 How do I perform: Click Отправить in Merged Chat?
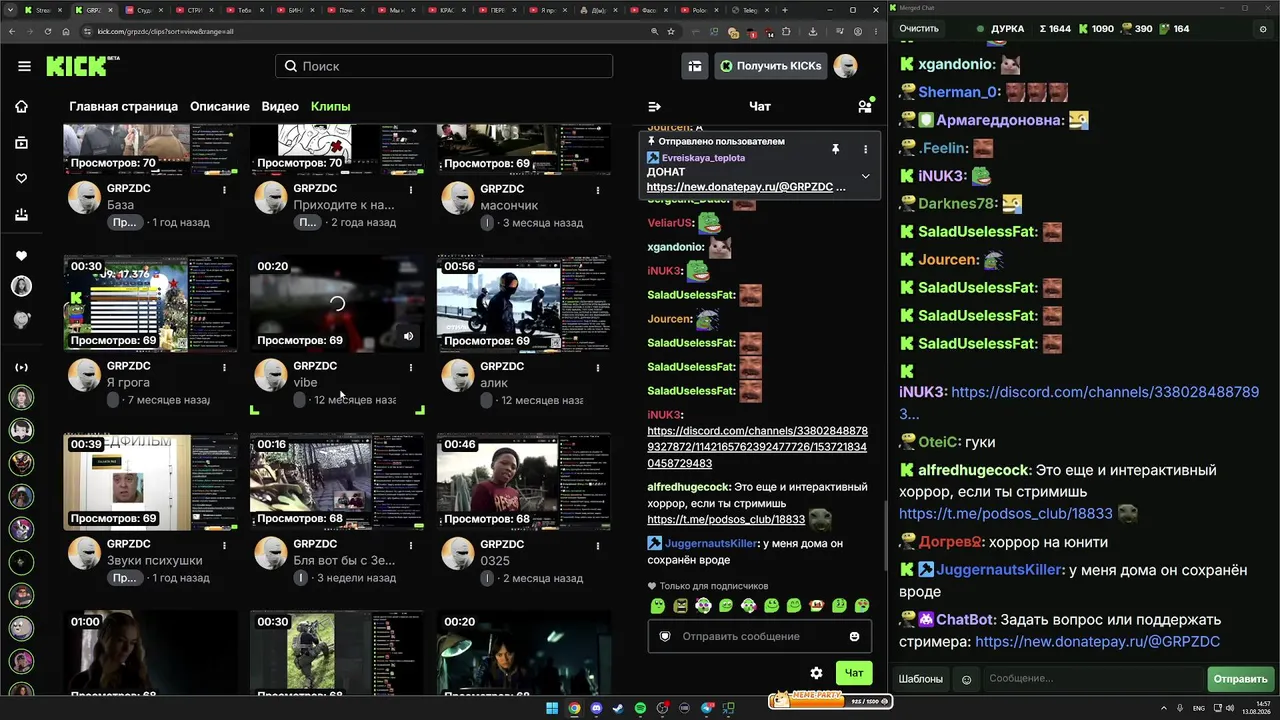1240,679
